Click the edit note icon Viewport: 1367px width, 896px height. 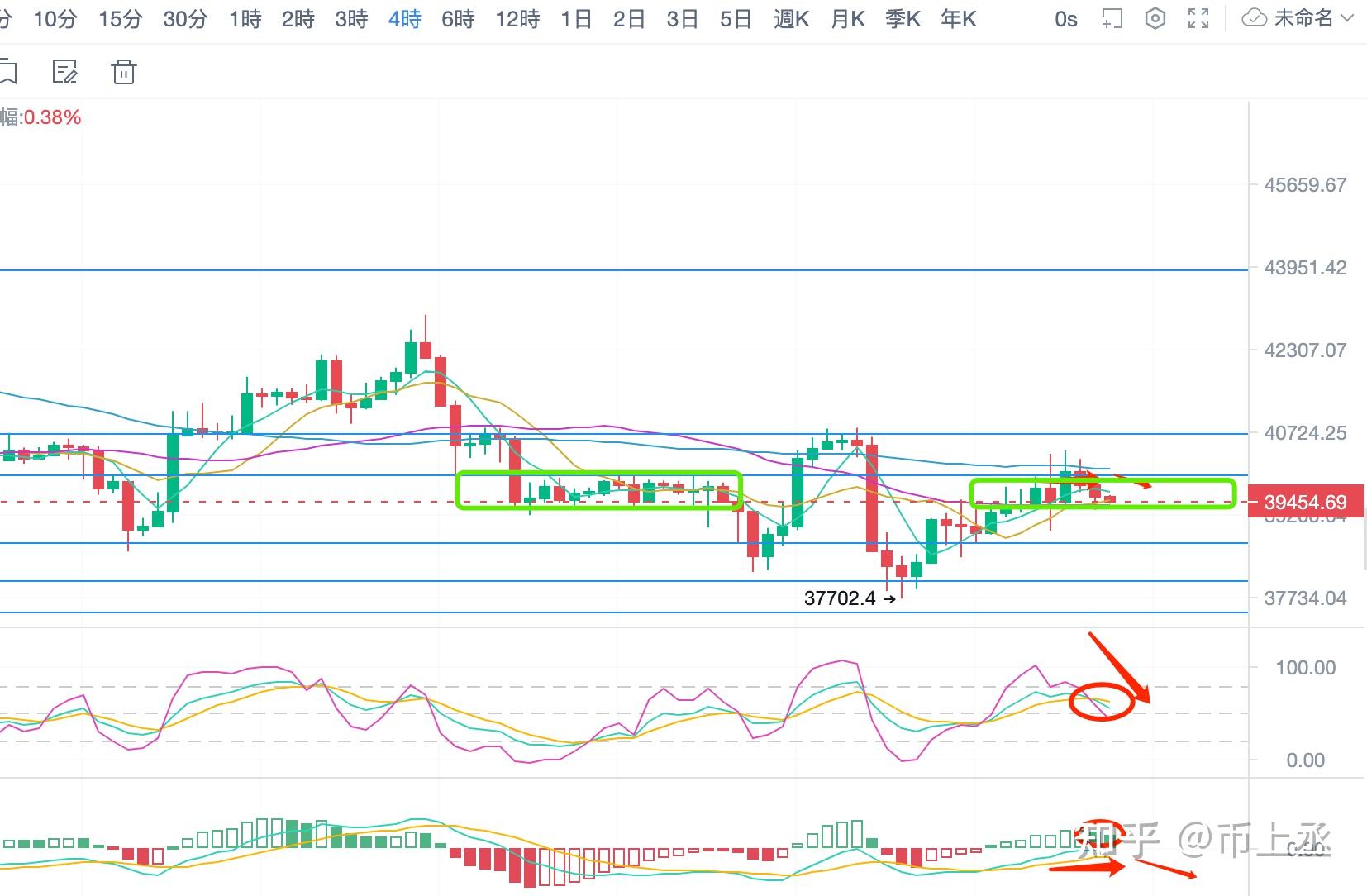coord(64,73)
